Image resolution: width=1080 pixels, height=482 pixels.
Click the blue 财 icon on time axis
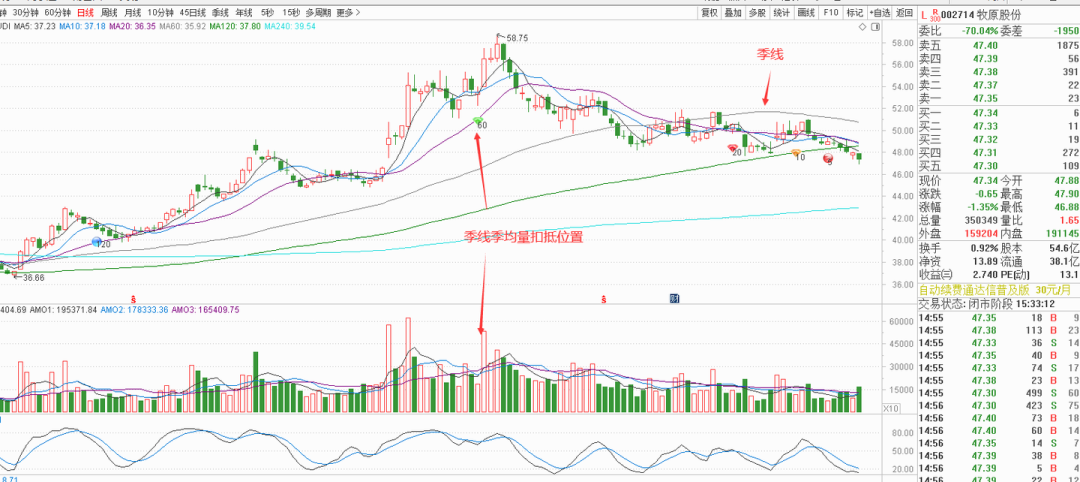click(x=674, y=299)
